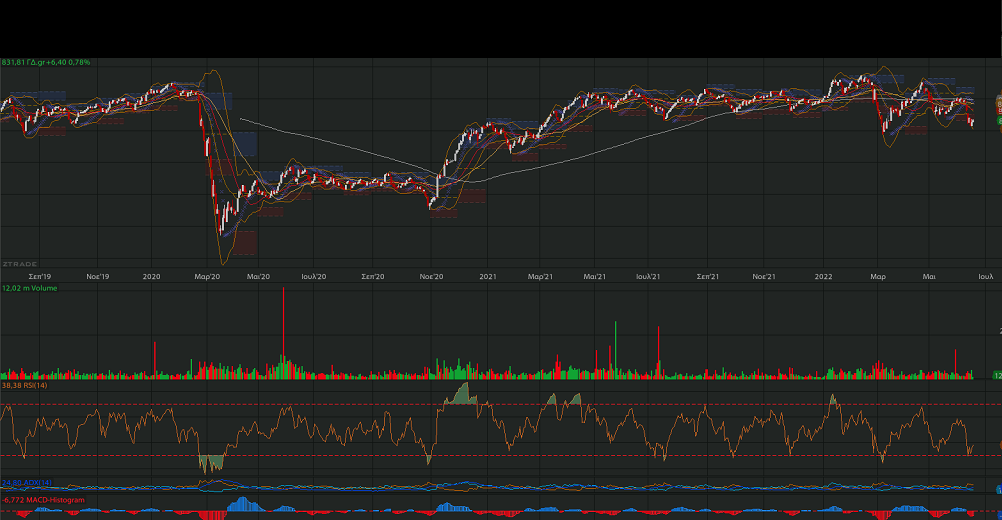
Task: Click the shaded RSI oversold dip in March 2020
Action: tap(211, 464)
